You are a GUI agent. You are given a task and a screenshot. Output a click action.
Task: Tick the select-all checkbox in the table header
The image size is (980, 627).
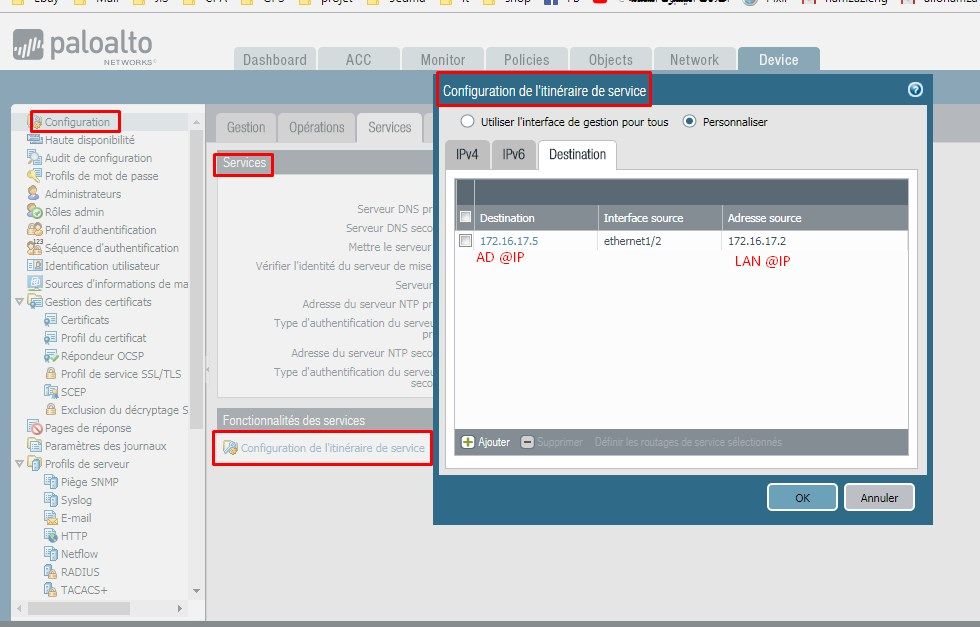(465, 217)
